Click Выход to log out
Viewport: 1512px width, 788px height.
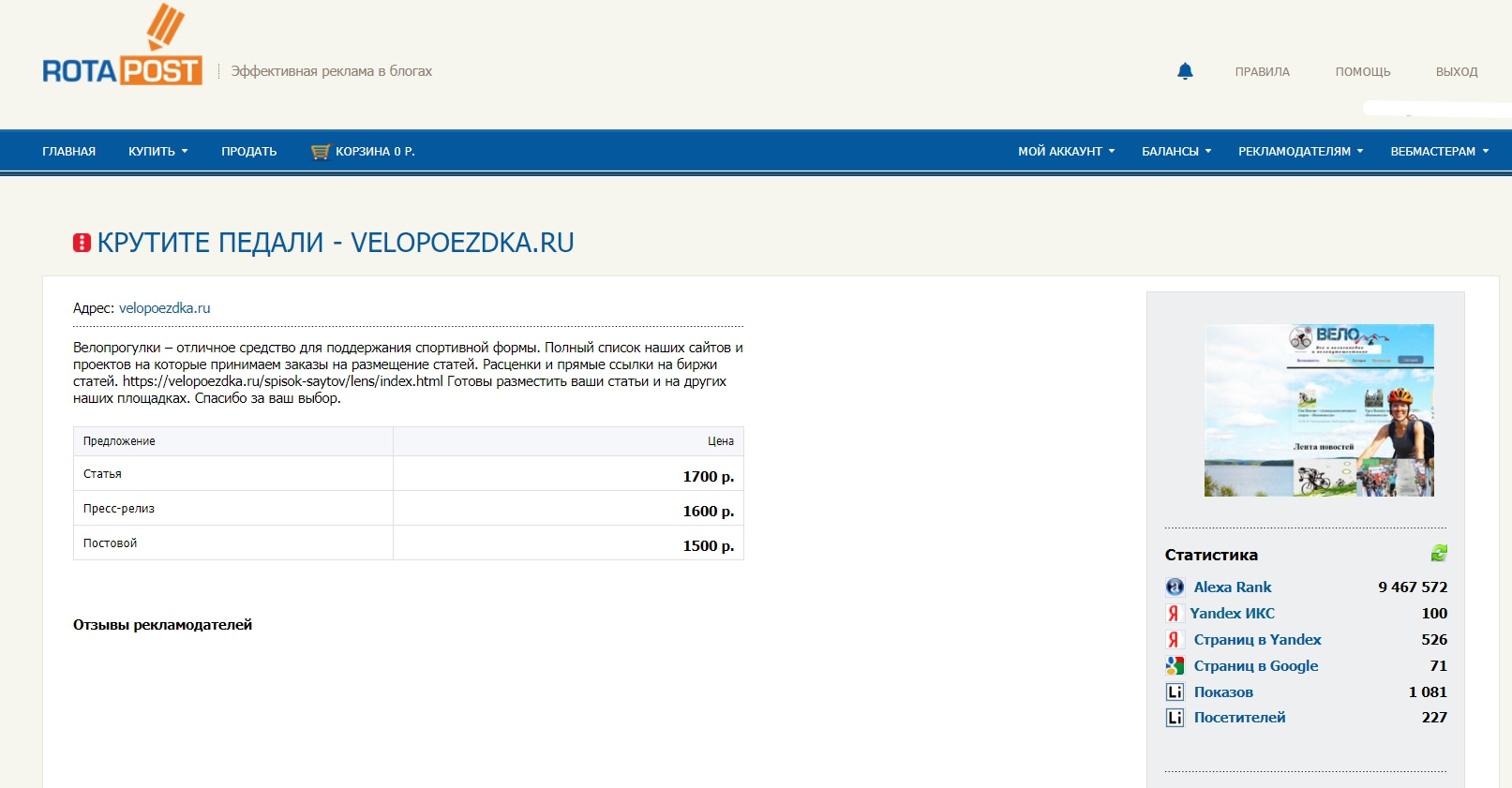tap(1457, 72)
